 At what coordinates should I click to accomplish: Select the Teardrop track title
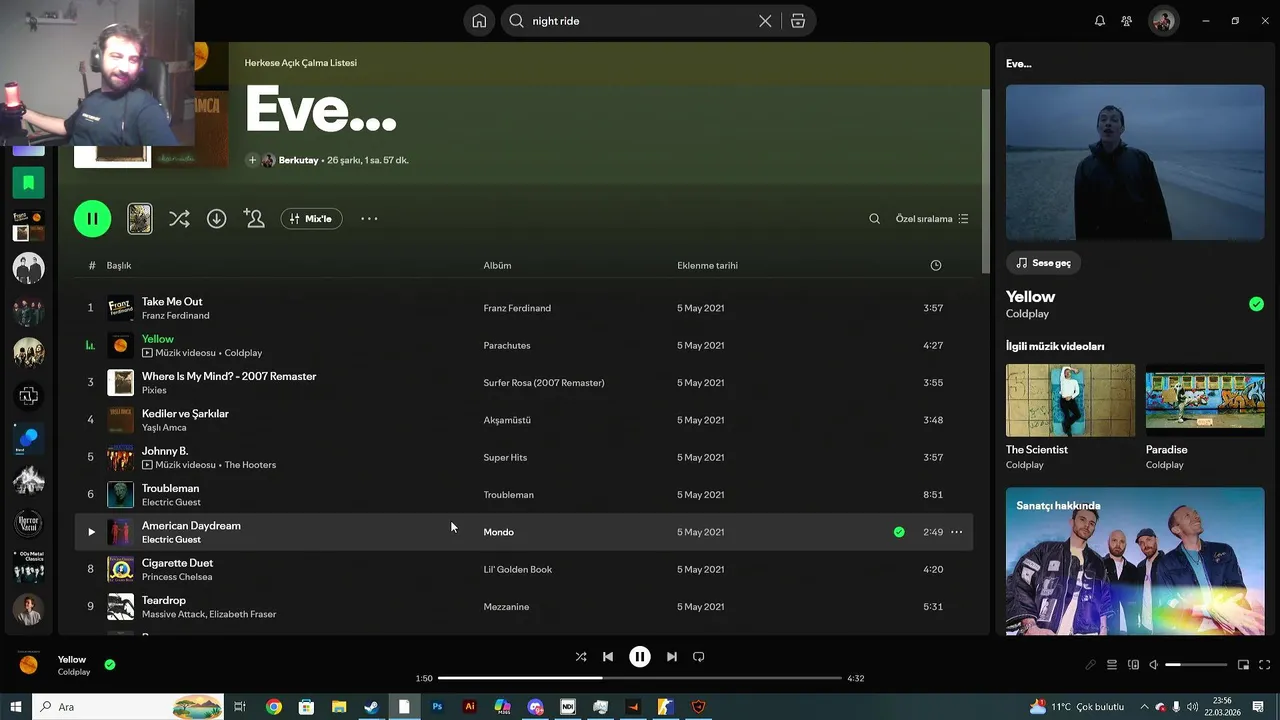(164, 600)
